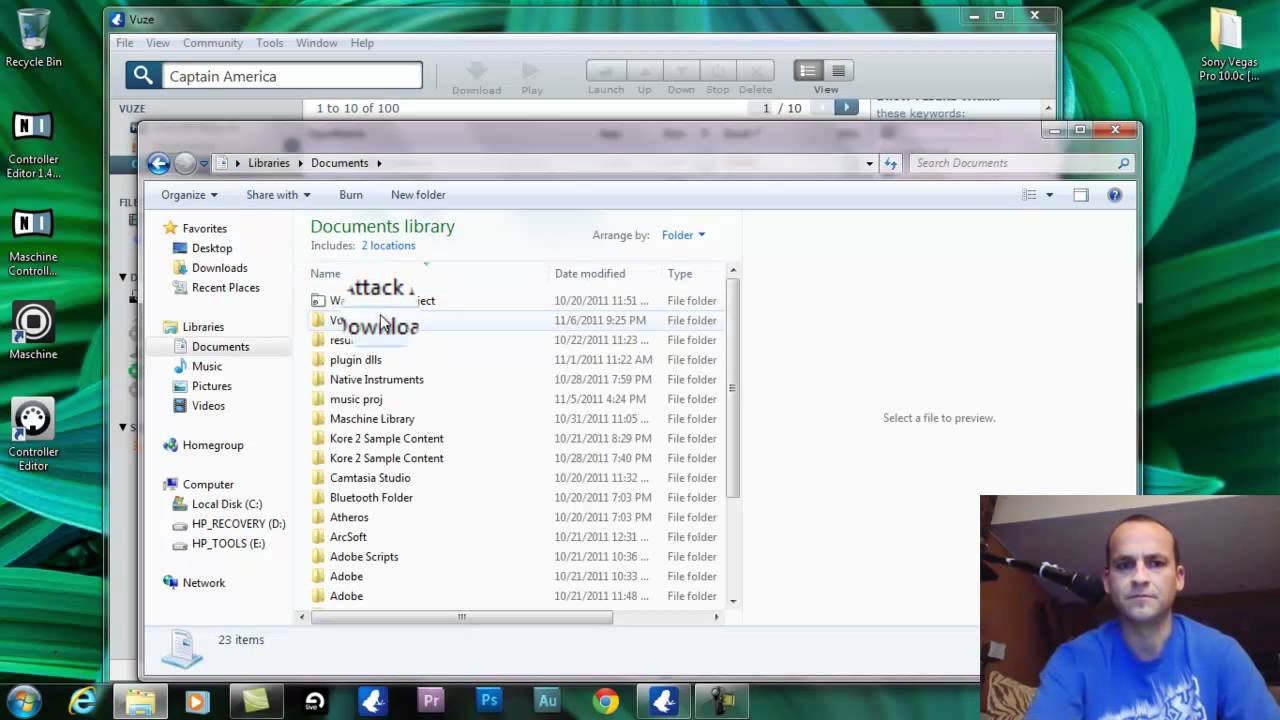Expand breadcrumb arrow after Libraries
This screenshot has height=720, width=1280.
(x=298, y=163)
